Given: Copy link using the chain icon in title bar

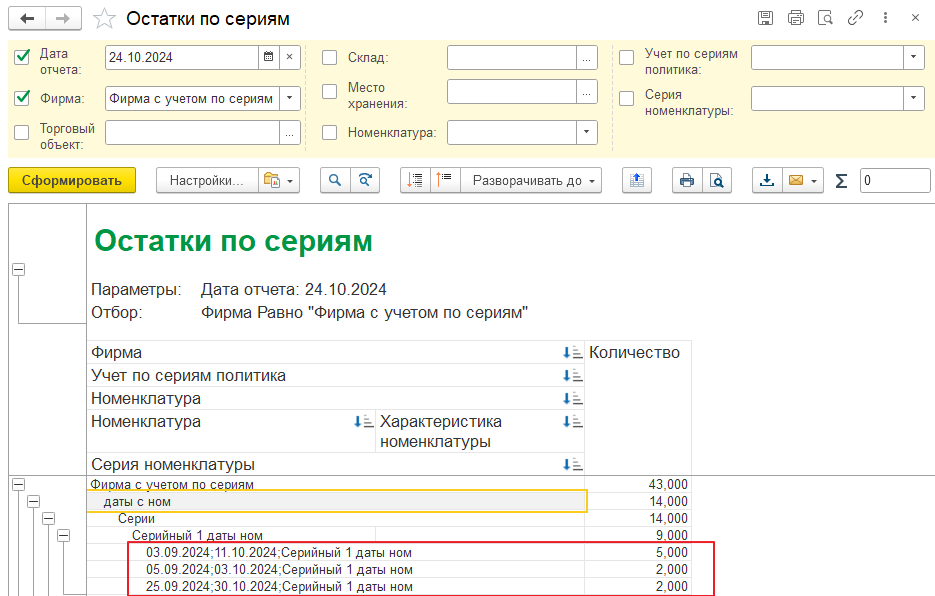Looking at the screenshot, I should pos(855,18).
